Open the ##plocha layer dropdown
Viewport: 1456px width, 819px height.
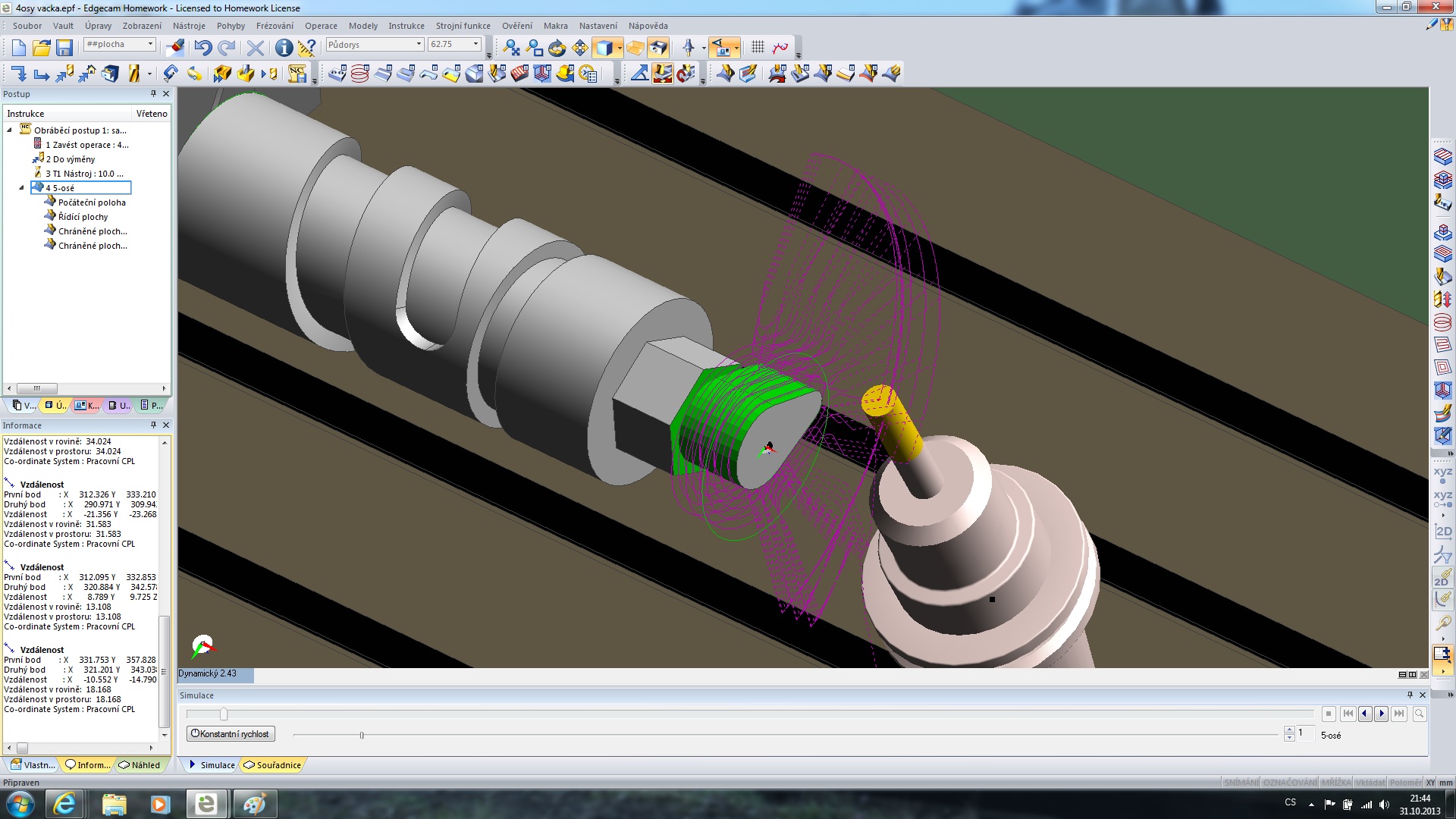click(x=150, y=45)
